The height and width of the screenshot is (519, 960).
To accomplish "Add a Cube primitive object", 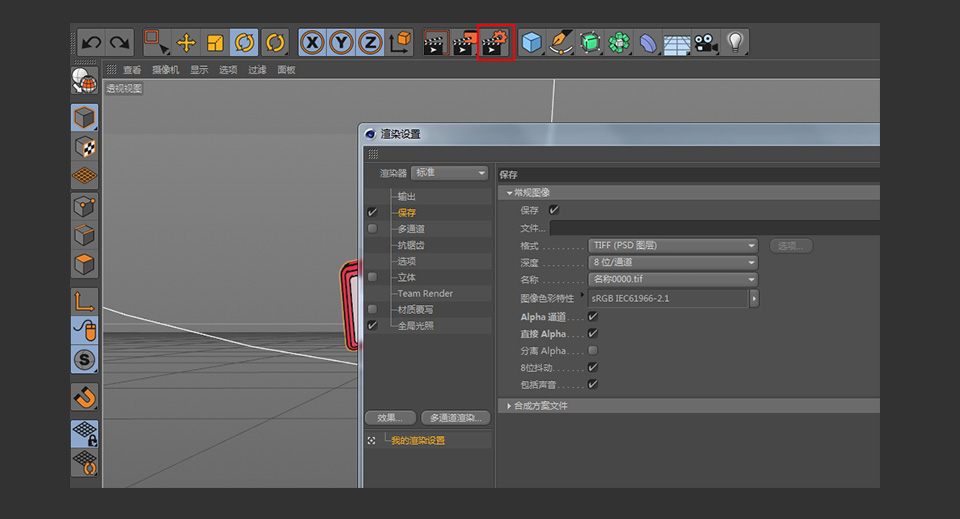I will [x=531, y=43].
